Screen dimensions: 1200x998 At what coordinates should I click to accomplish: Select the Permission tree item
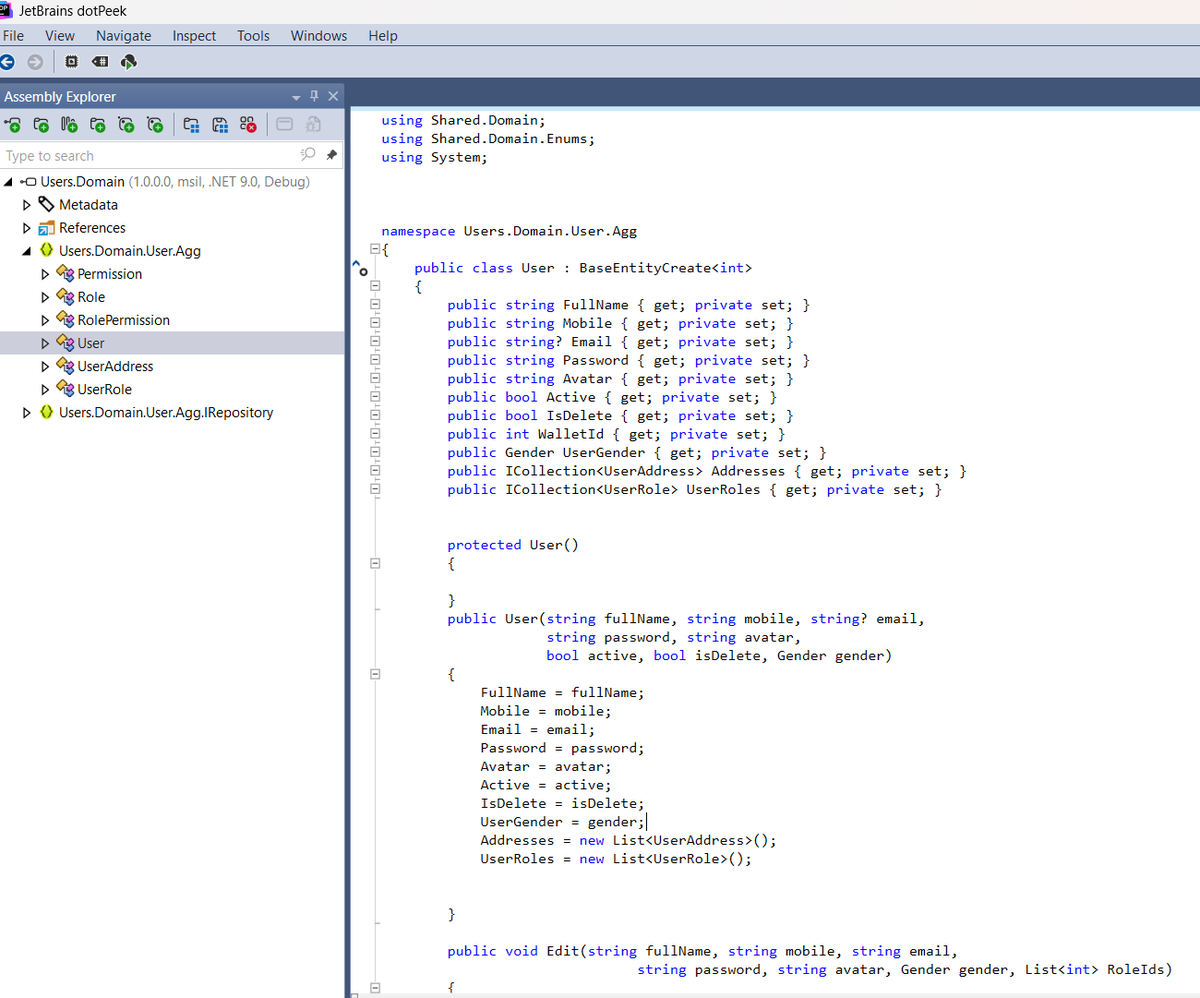click(110, 274)
